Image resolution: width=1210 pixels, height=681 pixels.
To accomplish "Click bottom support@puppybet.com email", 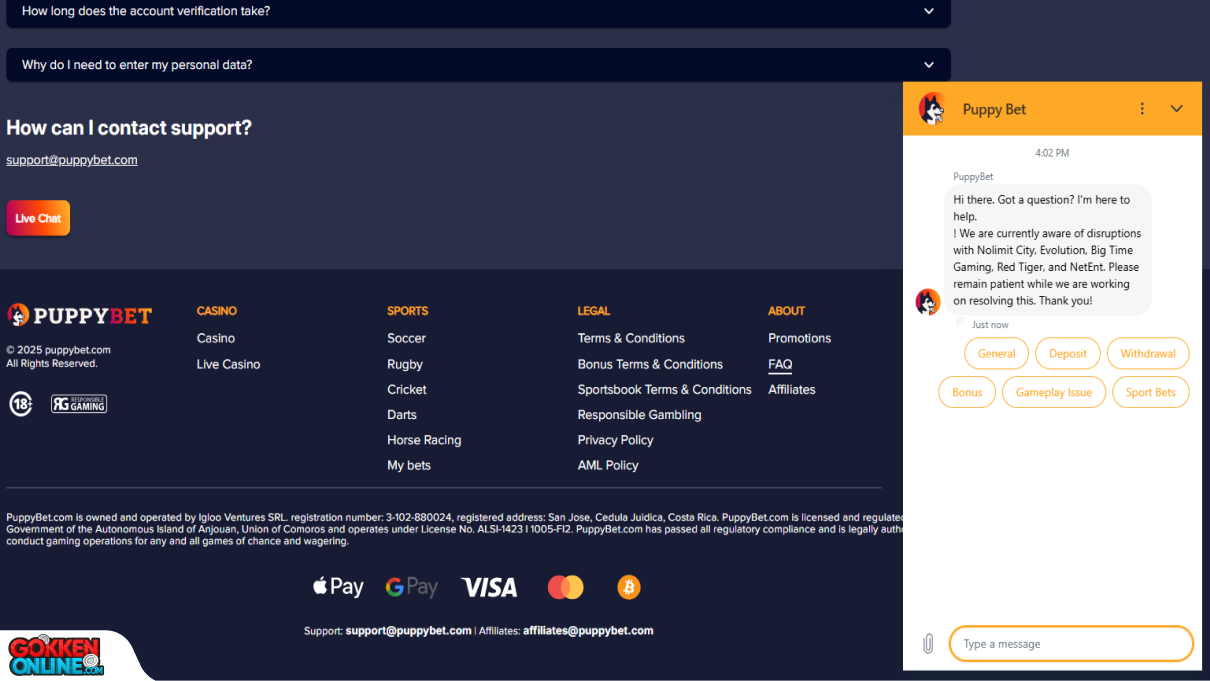I will (408, 631).
